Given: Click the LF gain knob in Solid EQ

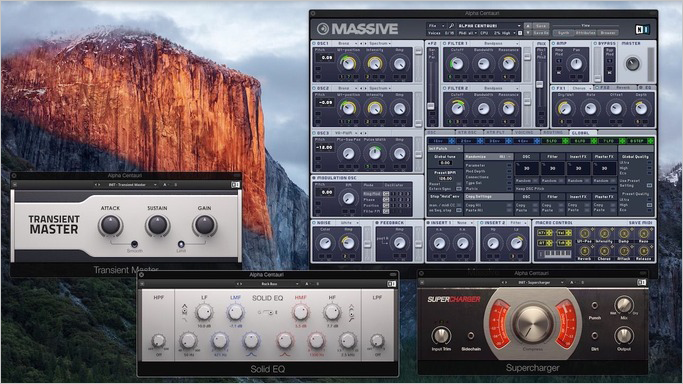Looking at the screenshot, I should click(x=203, y=312).
